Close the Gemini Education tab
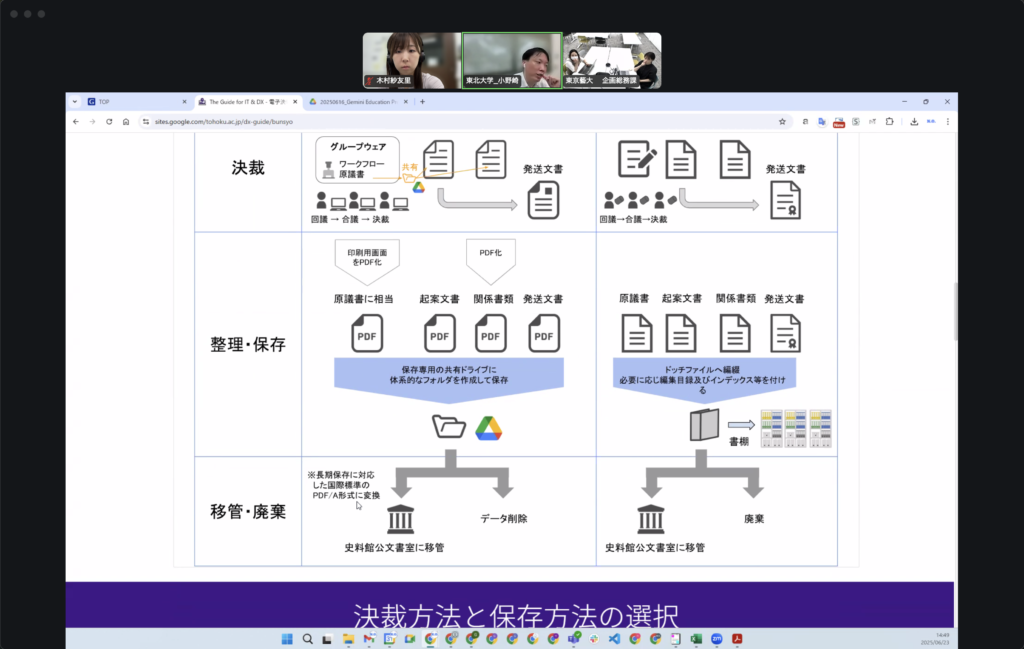 click(x=406, y=102)
